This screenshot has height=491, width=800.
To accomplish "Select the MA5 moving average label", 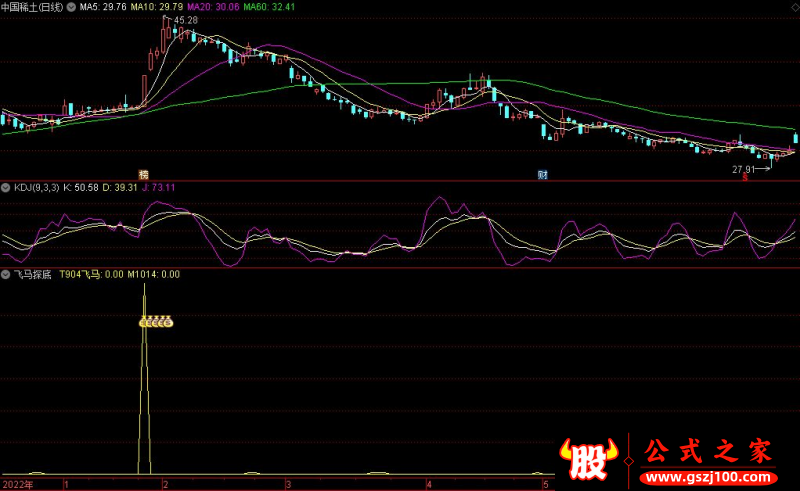I will pos(103,6).
